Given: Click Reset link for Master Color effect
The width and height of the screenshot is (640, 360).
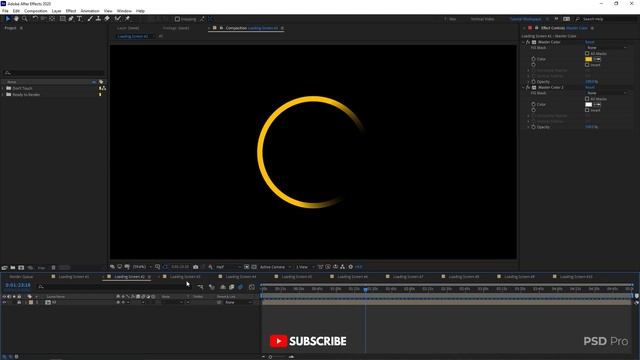Looking at the screenshot, I should coord(589,42).
